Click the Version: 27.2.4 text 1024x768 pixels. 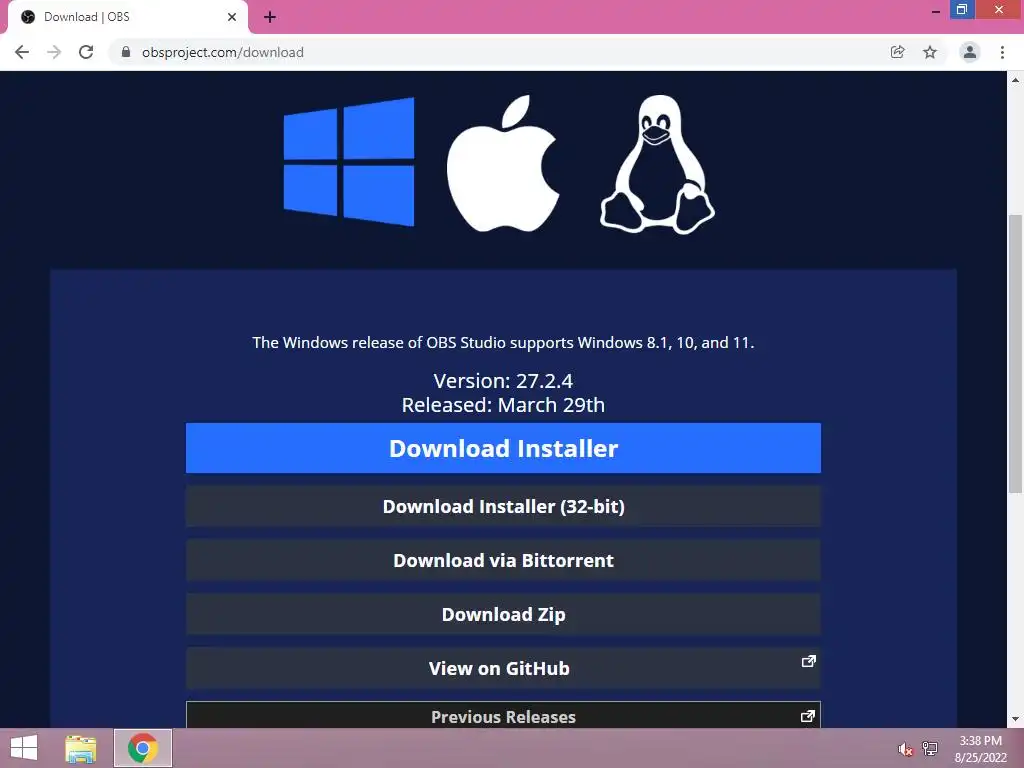[x=503, y=381]
